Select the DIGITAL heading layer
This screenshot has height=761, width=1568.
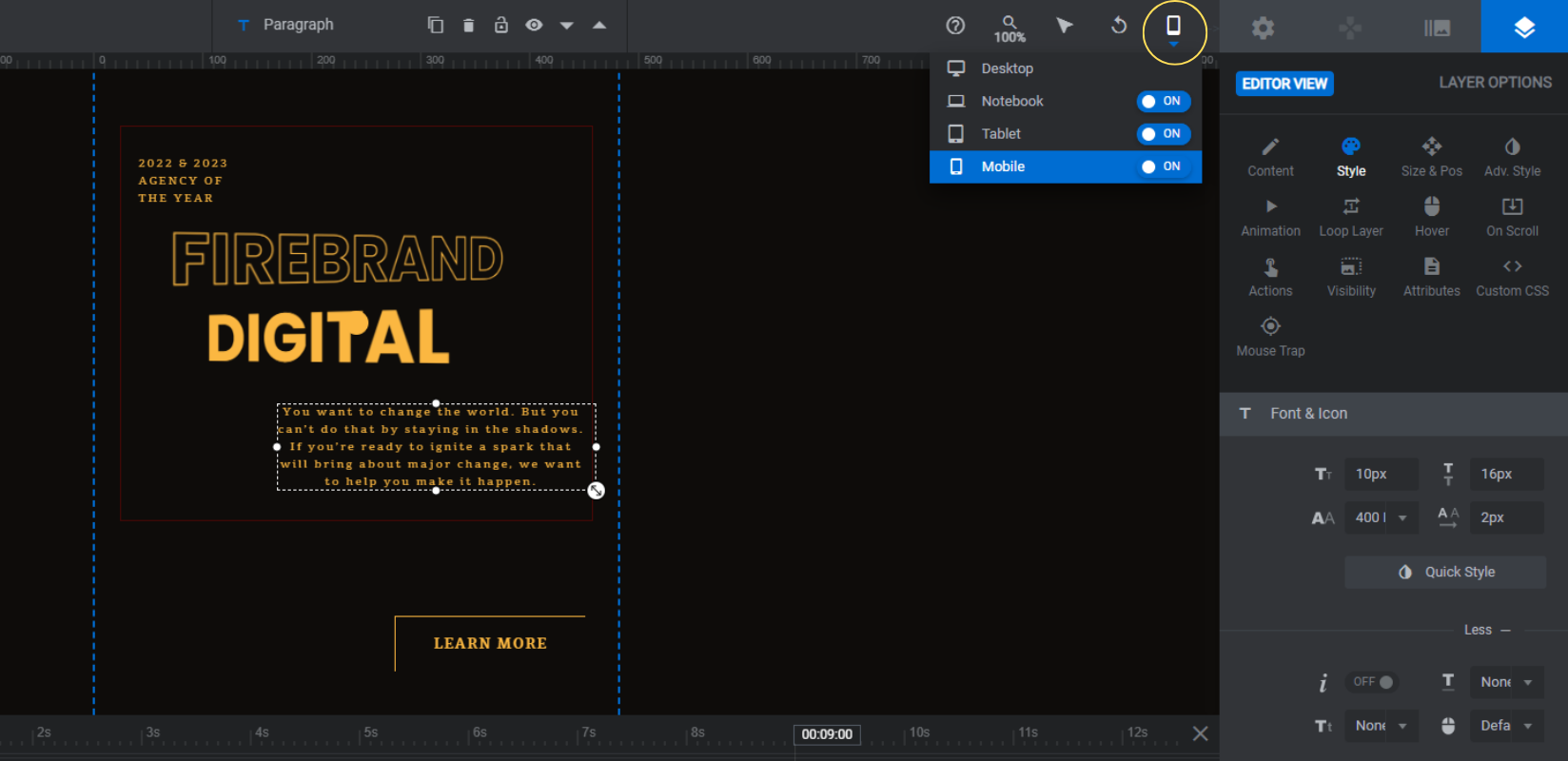pos(328,337)
